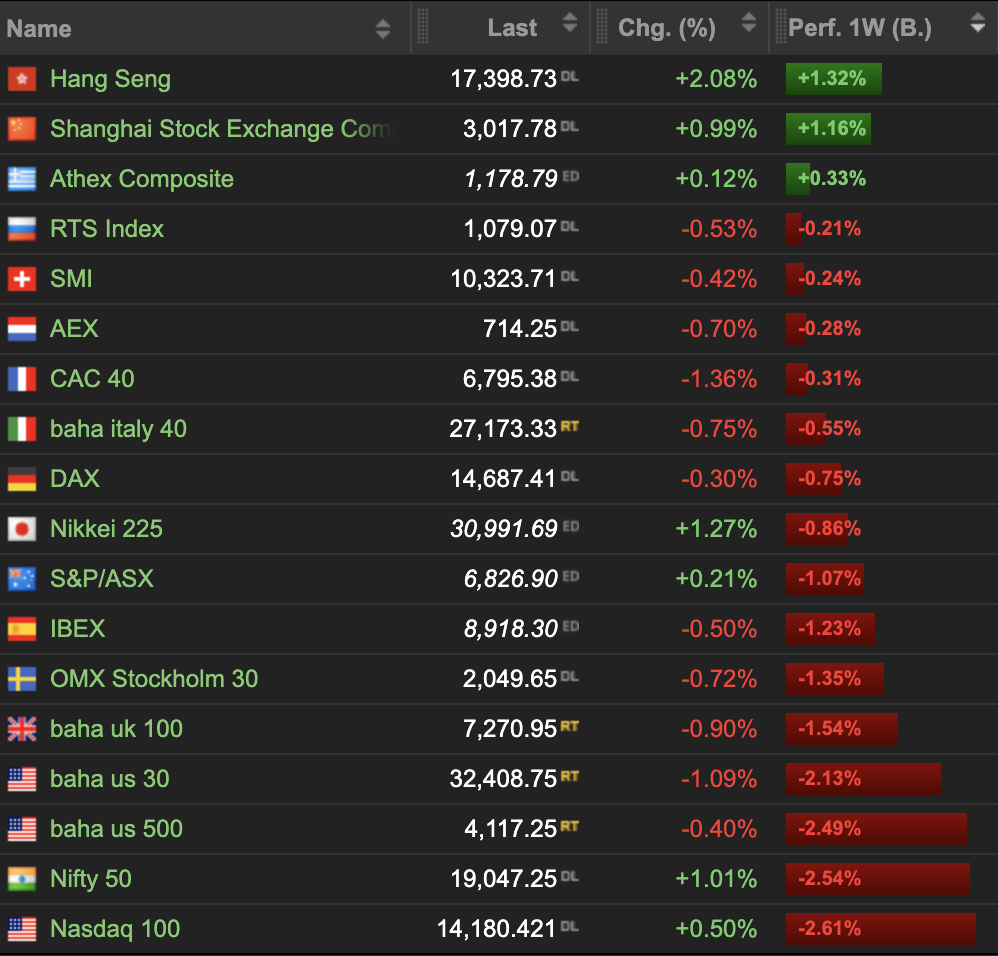The height and width of the screenshot is (956, 998).
Task: Sort table by Last column arrows
Action: click(x=570, y=22)
